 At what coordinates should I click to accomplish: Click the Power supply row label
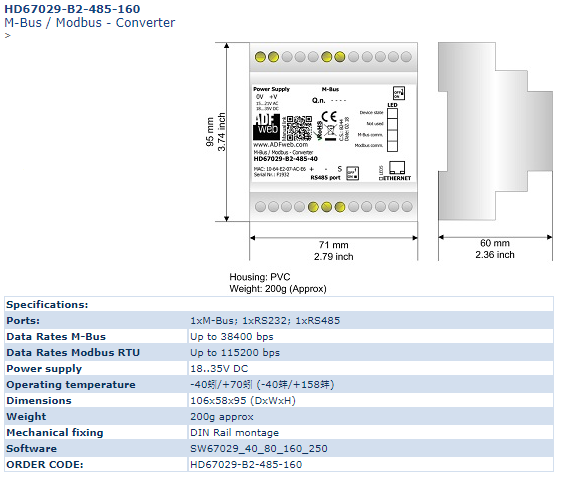tap(44, 369)
